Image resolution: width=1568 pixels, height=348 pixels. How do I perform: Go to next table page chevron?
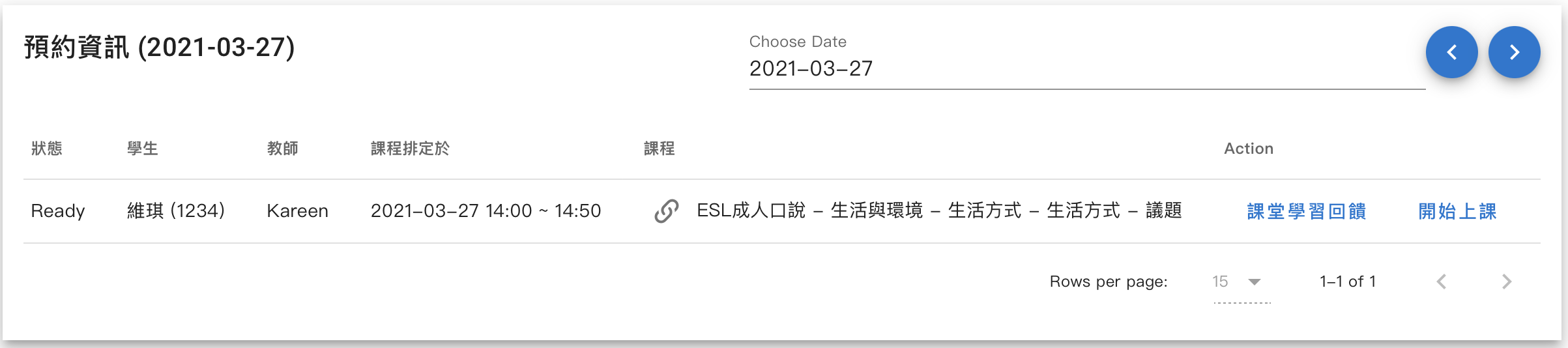1506,282
